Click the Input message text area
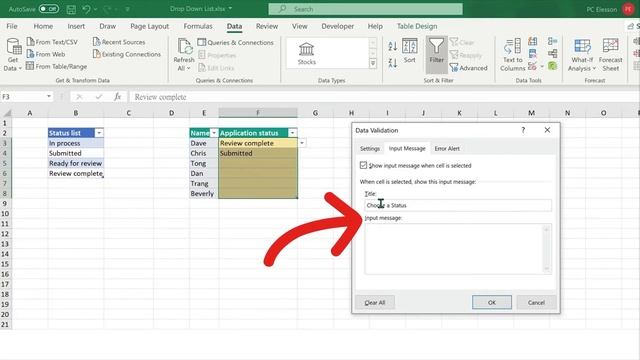This screenshot has width=640, height=360. coord(454,249)
